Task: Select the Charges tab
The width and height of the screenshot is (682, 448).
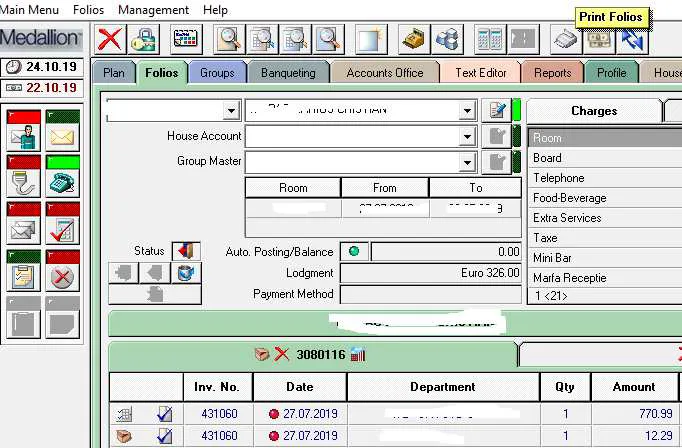Action: [x=594, y=111]
